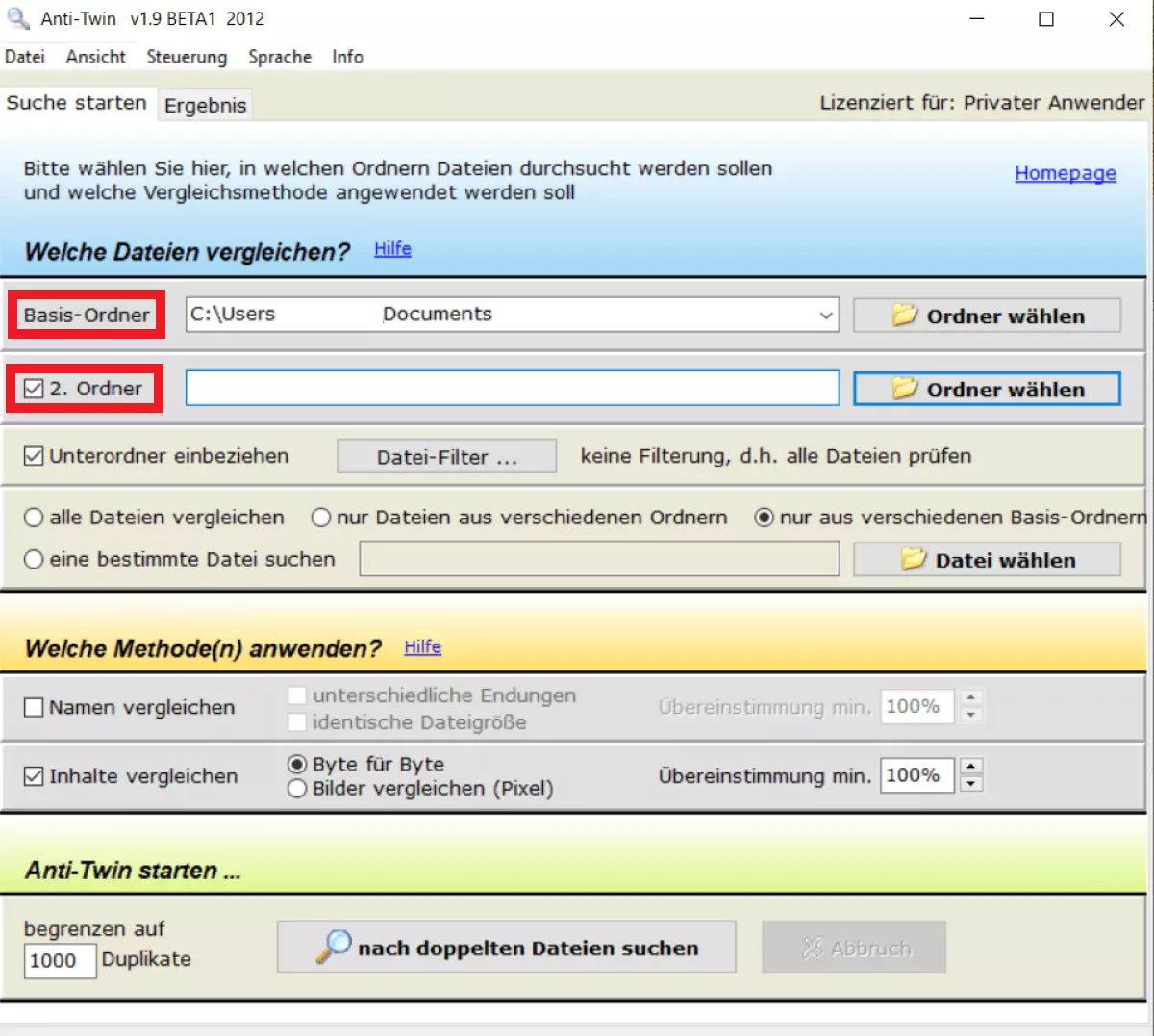1154x1036 pixels.
Task: Select Byte für Byte comparison
Action: [297, 765]
